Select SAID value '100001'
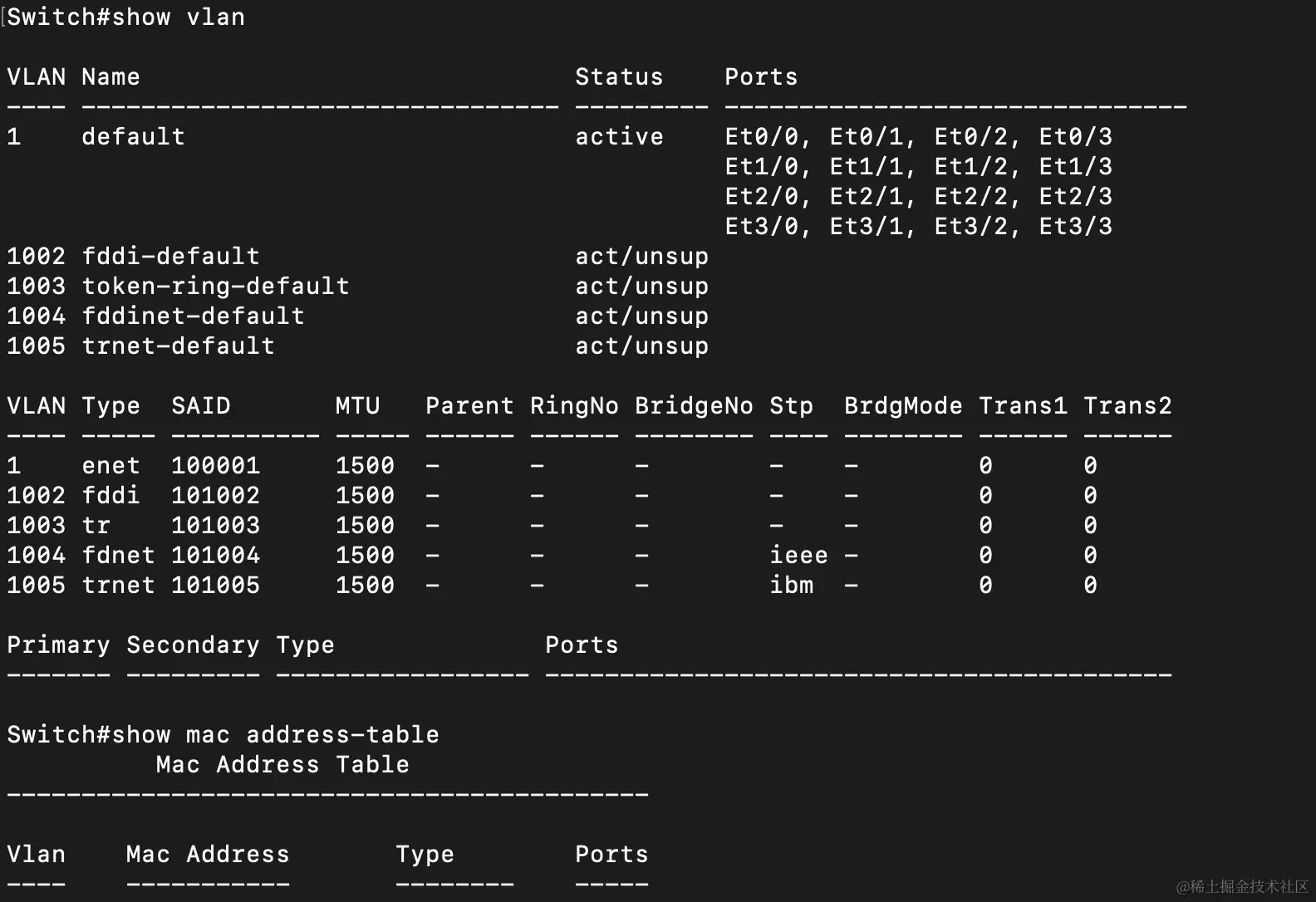This screenshot has width=1316, height=902. [216, 466]
